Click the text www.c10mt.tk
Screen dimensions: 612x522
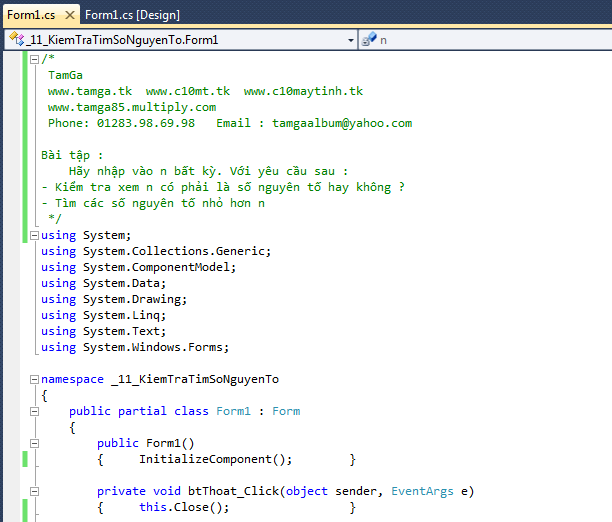188,91
